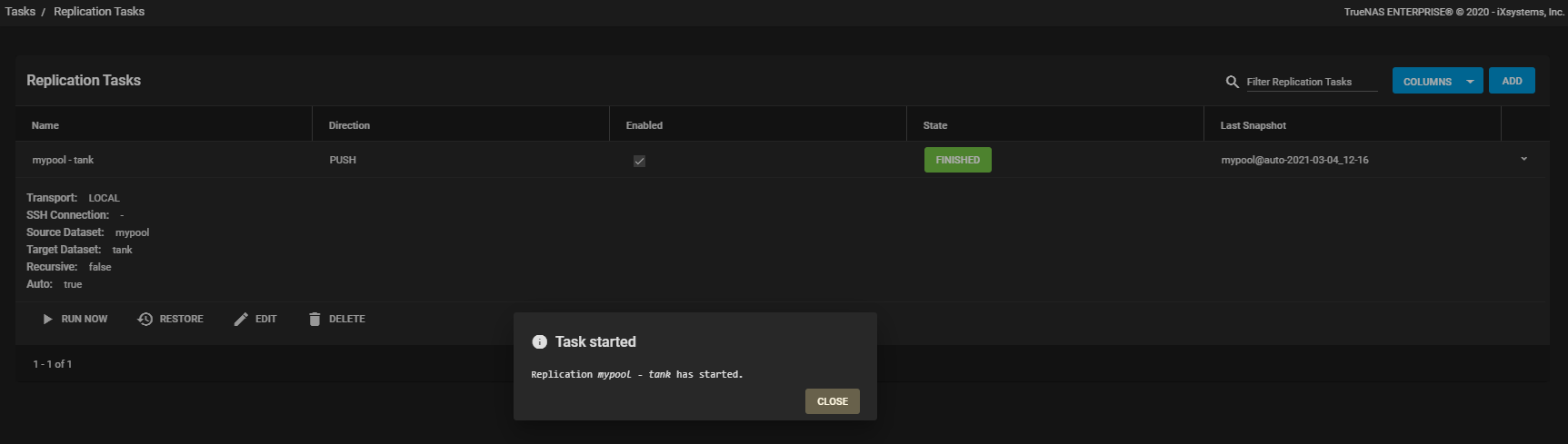1568x444 pixels.
Task: Select Replication Tasks breadcrumb item
Action: [99, 12]
